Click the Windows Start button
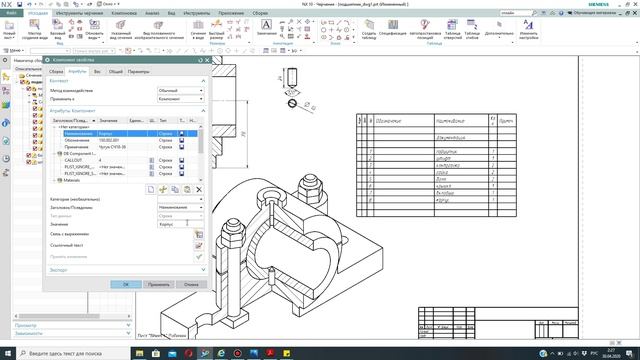This screenshot has height=360, width=640. point(8,353)
